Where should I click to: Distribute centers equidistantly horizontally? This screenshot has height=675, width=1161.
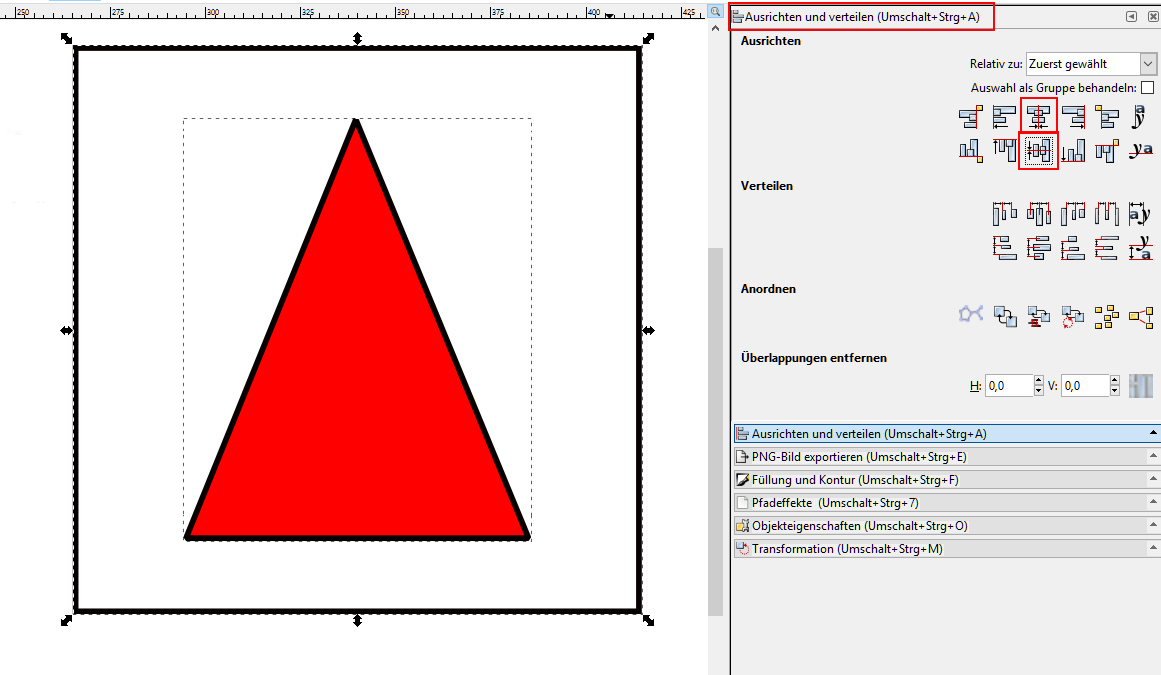click(1038, 214)
